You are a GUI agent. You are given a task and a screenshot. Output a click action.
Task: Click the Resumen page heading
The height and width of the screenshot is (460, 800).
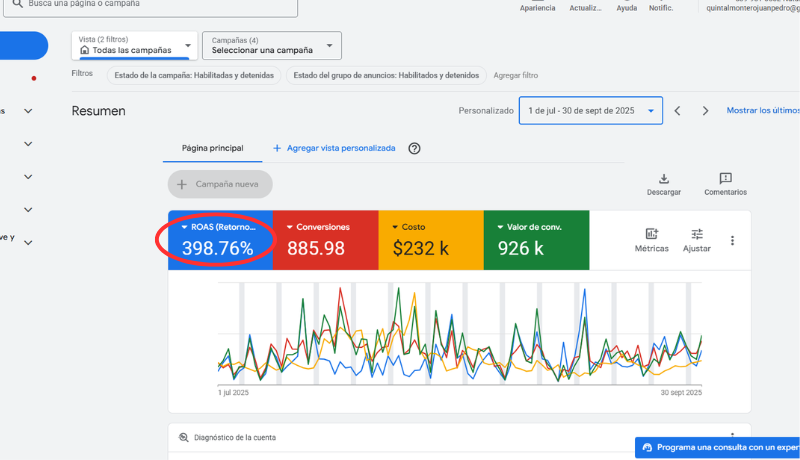pos(98,111)
